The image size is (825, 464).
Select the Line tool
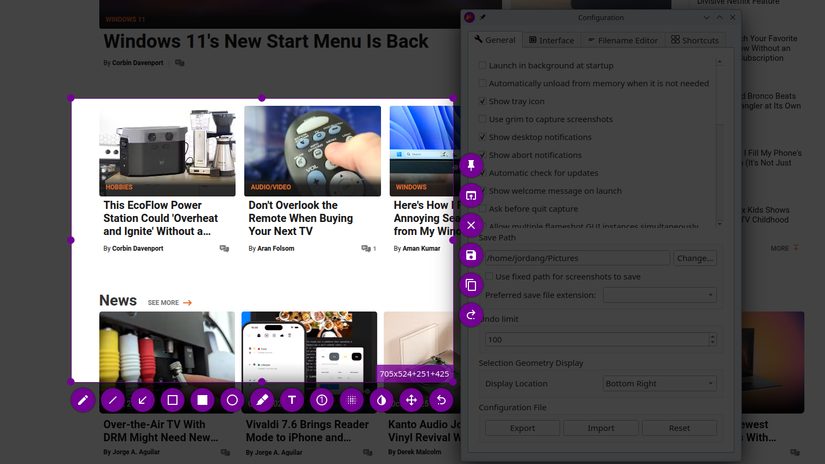click(x=113, y=400)
